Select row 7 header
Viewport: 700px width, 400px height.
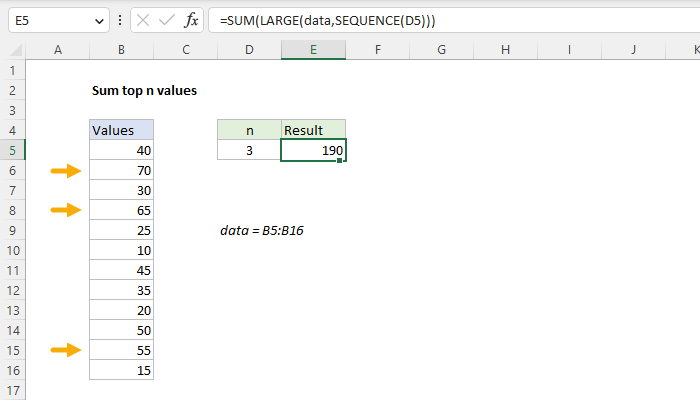pyautogui.click(x=12, y=191)
